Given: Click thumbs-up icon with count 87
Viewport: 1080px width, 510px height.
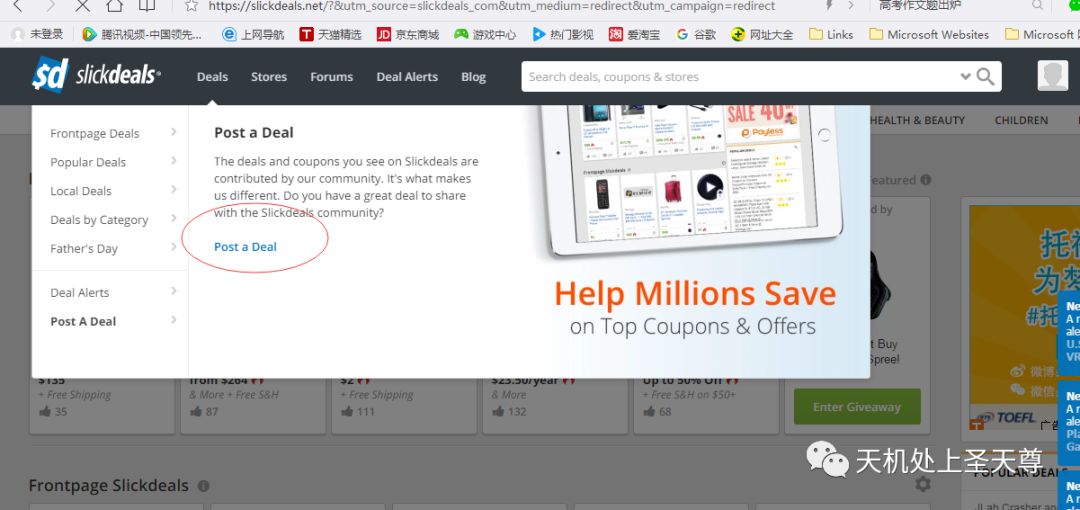Looking at the screenshot, I should tap(196, 411).
